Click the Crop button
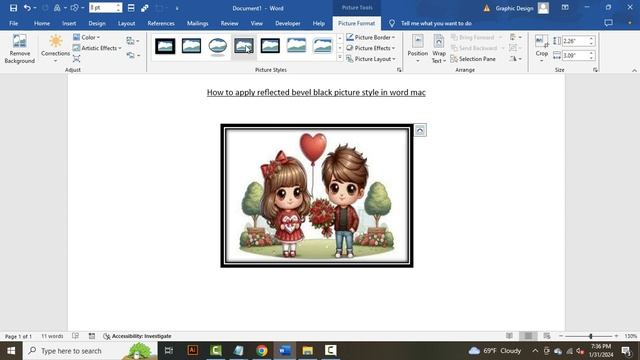This screenshot has width=640, height=360. (x=542, y=48)
